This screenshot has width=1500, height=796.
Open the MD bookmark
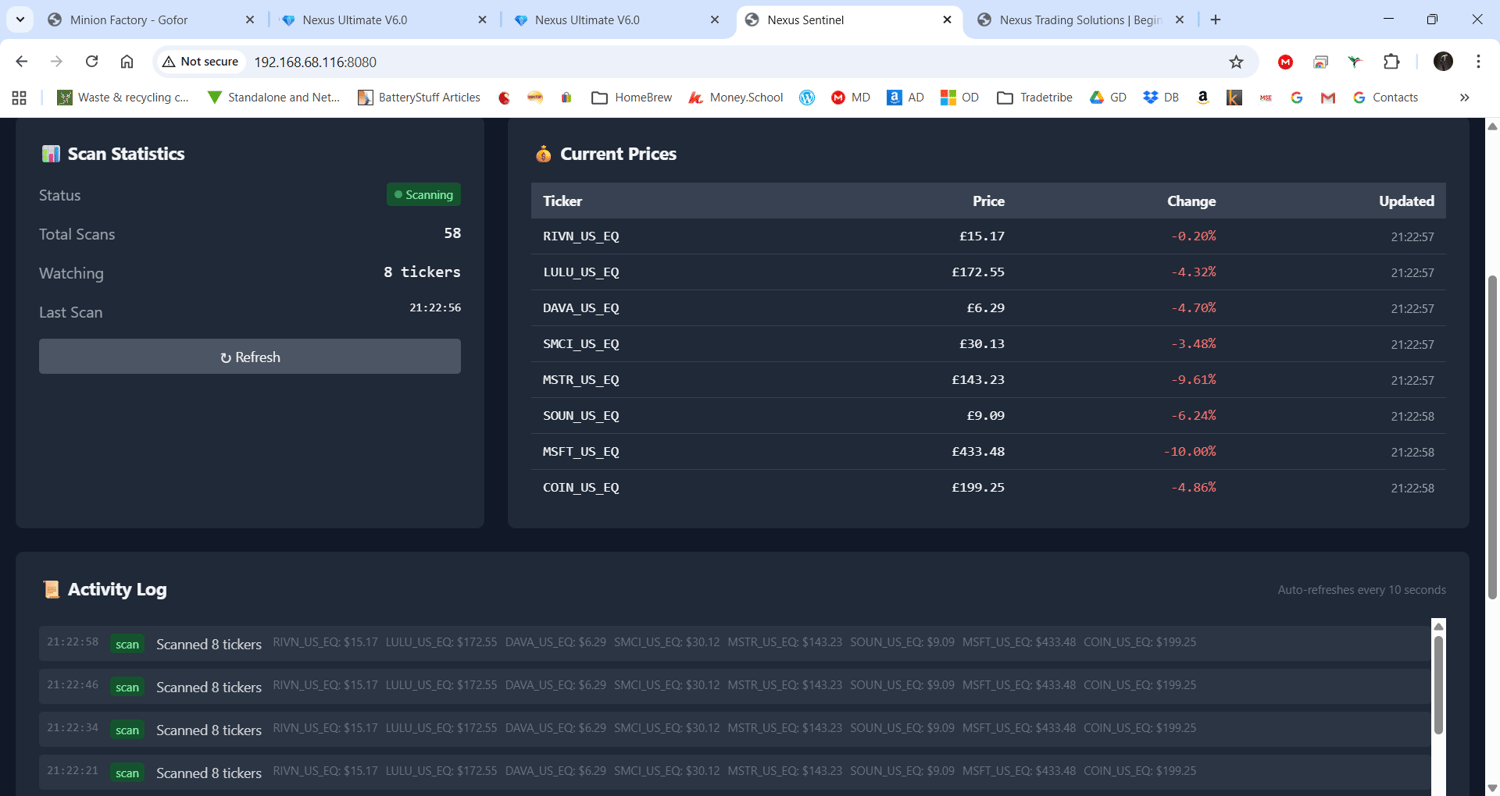tap(851, 97)
